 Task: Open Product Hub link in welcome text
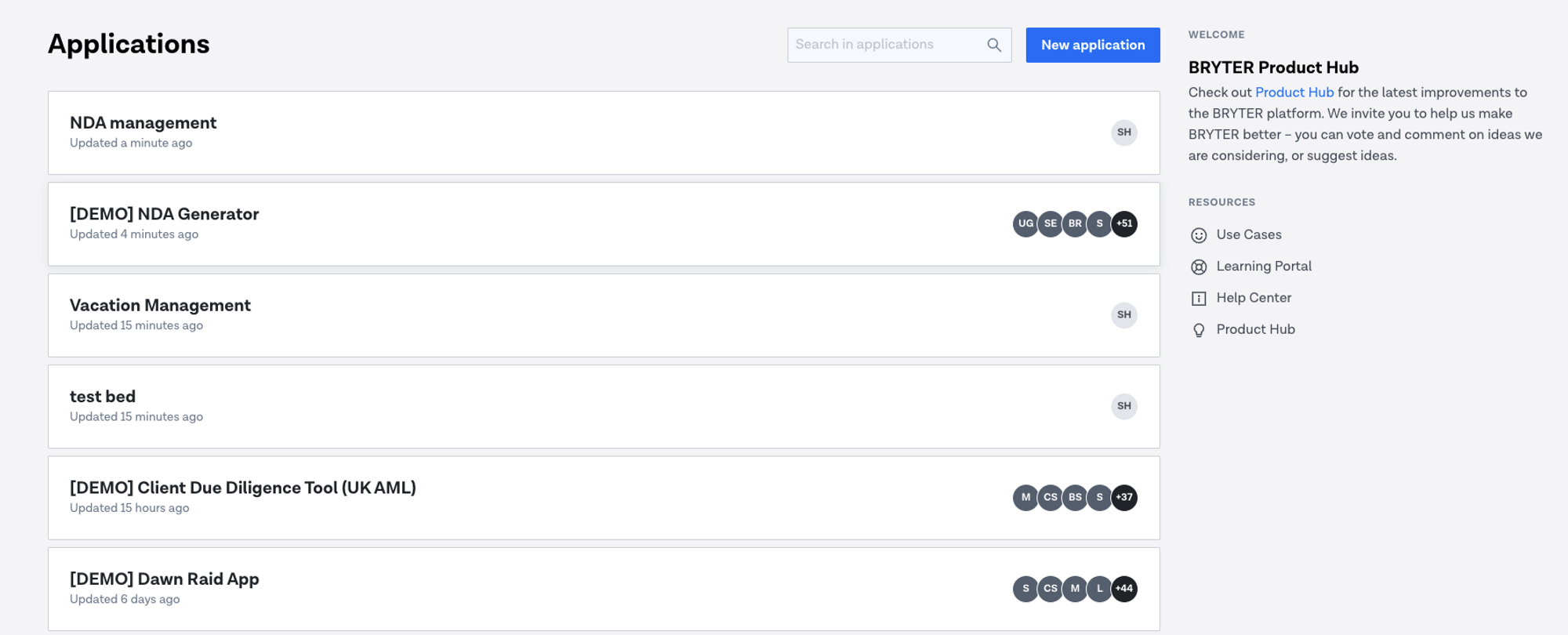1294,93
